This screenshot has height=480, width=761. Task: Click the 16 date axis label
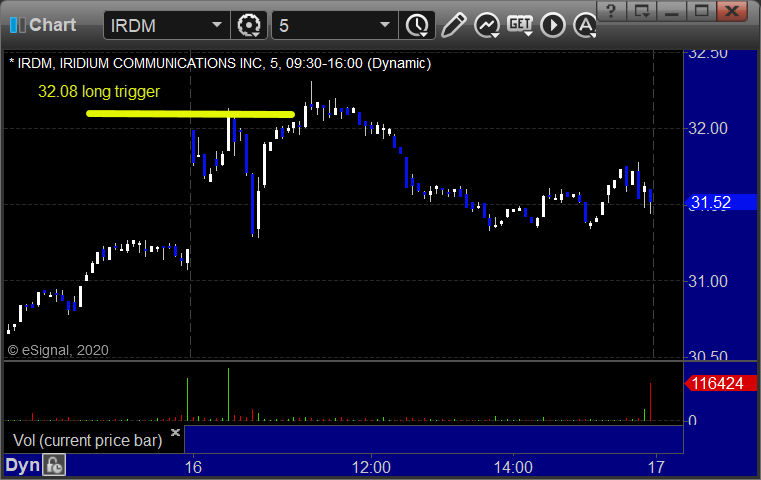click(193, 467)
